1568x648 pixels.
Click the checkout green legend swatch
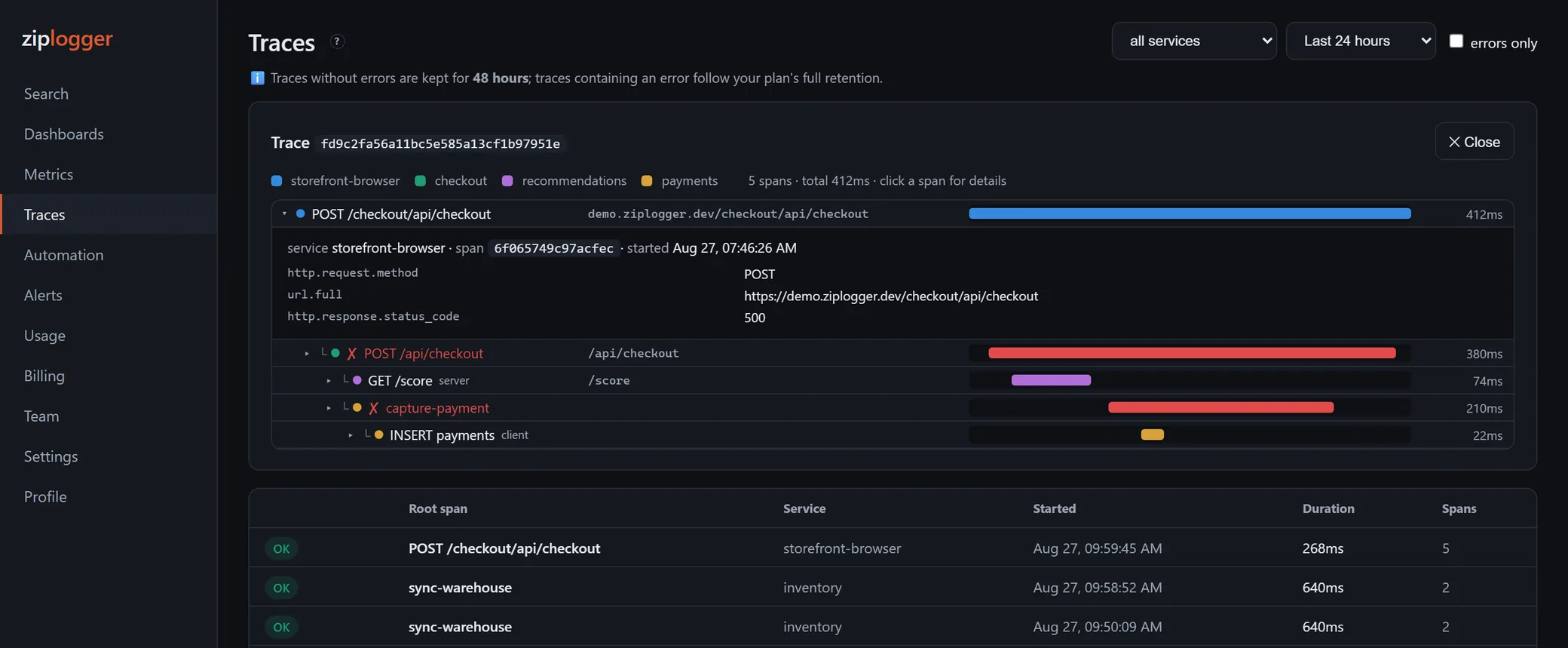coord(421,181)
